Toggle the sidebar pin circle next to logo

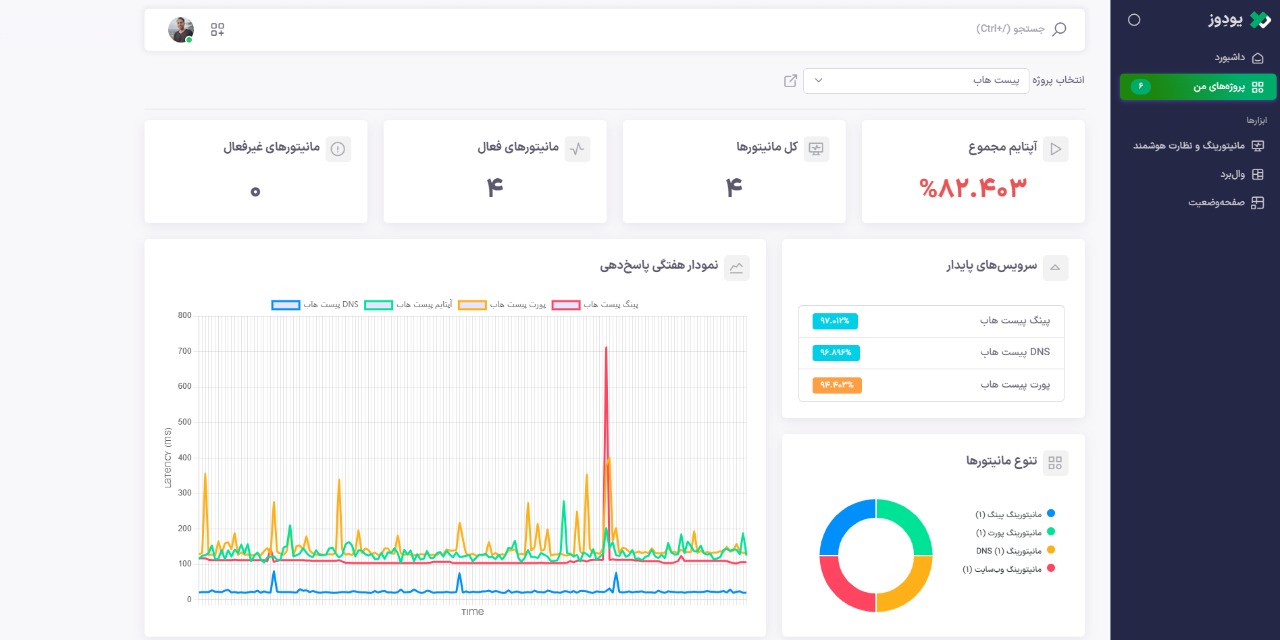(x=1133, y=20)
